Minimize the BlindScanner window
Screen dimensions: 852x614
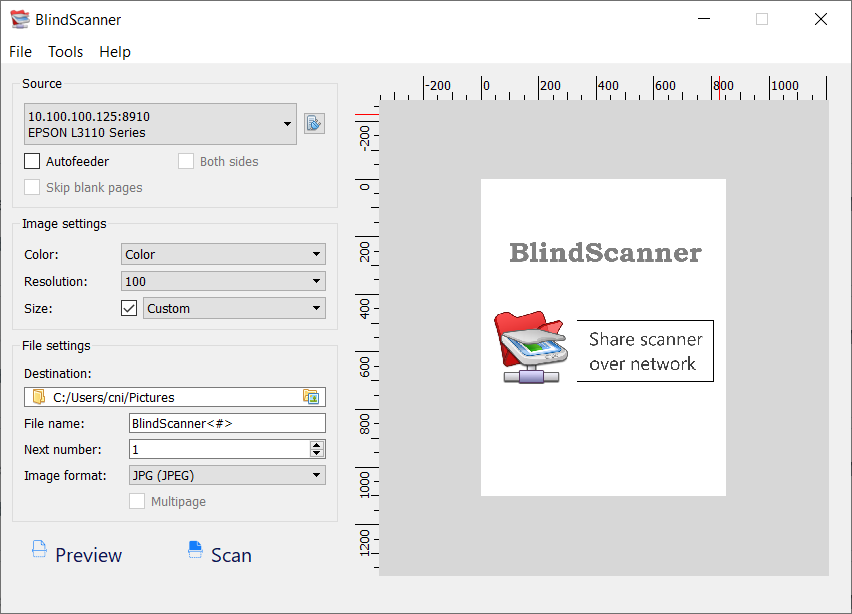pyautogui.click(x=704, y=19)
